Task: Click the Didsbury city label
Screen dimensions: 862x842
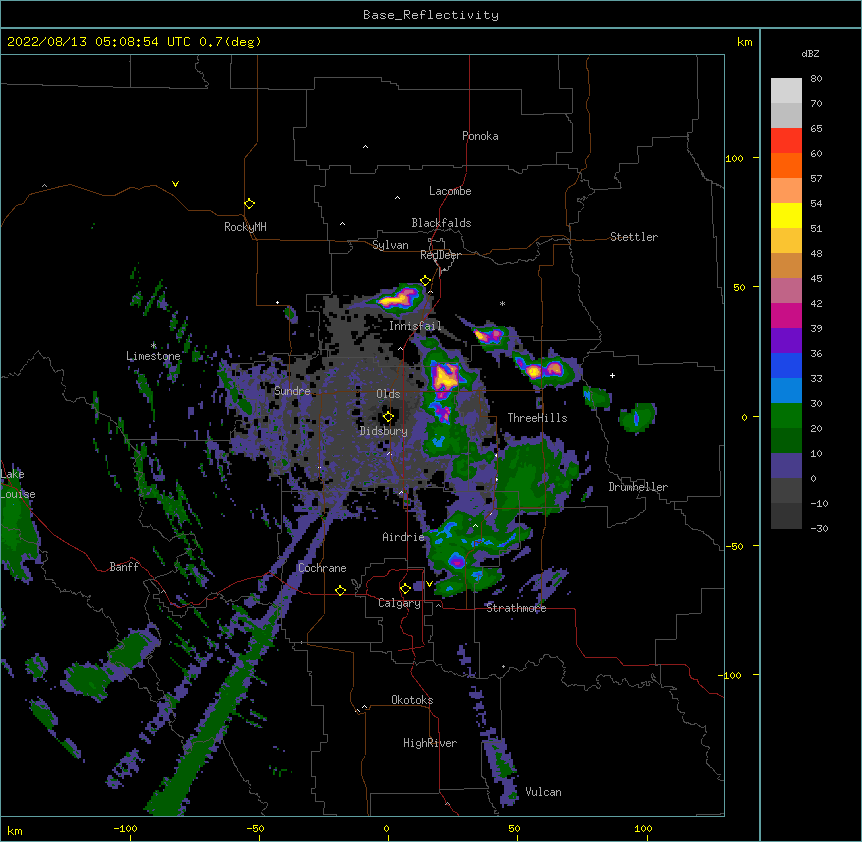Action: click(383, 431)
